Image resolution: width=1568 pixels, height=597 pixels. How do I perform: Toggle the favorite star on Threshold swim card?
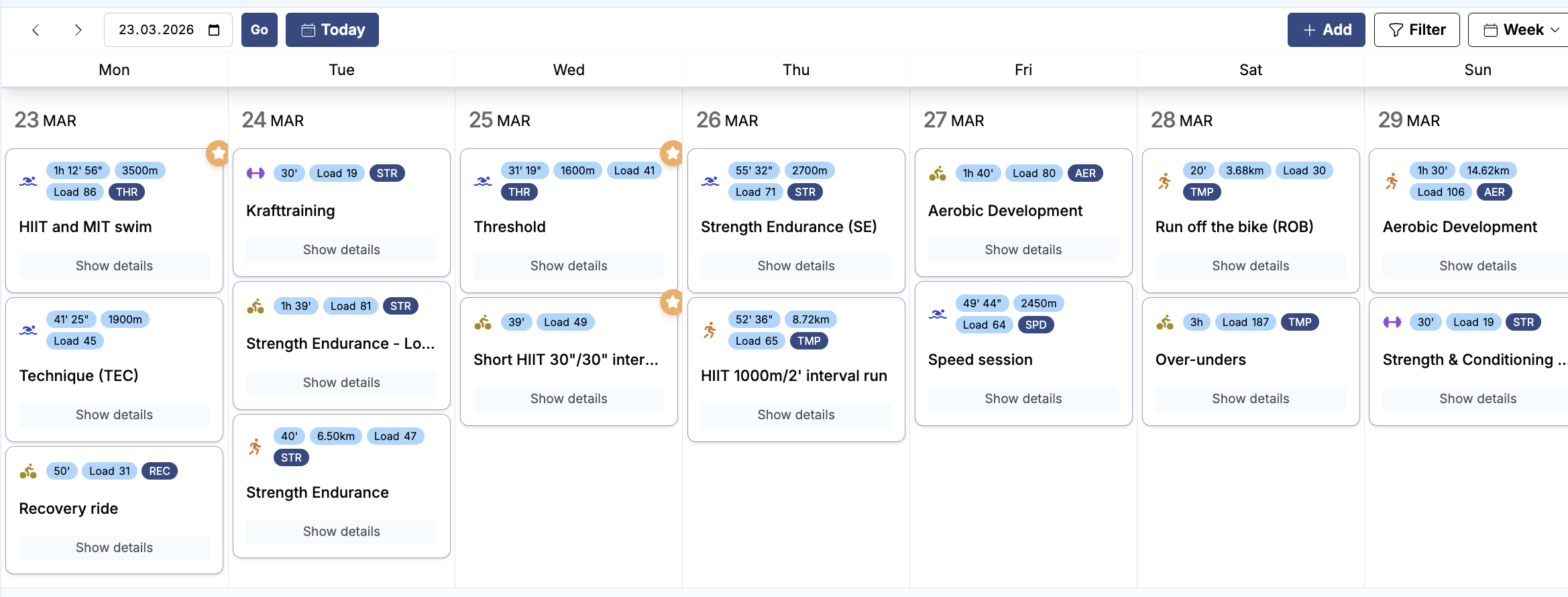coord(672,154)
